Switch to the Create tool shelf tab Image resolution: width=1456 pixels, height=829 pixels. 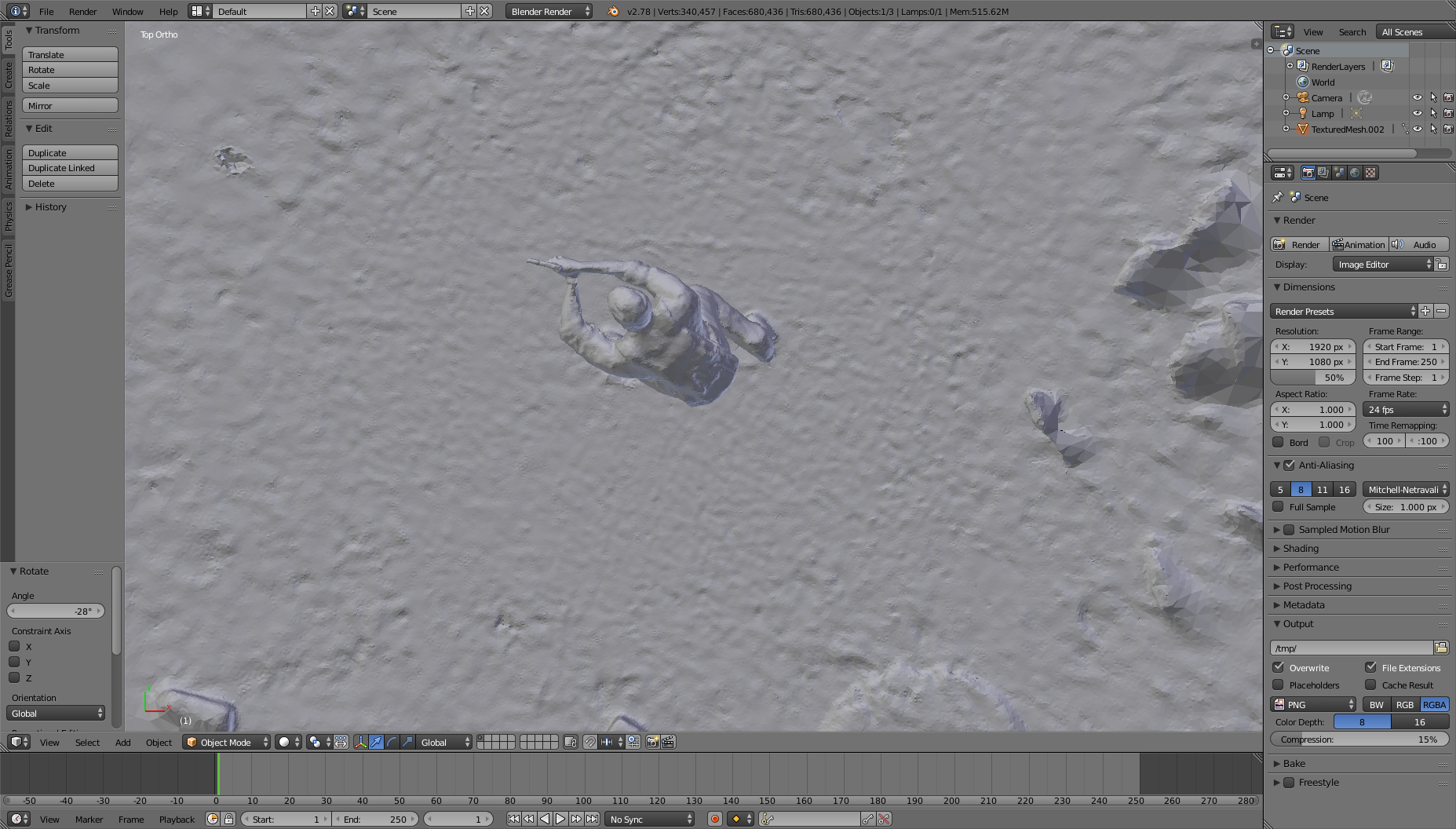8,75
